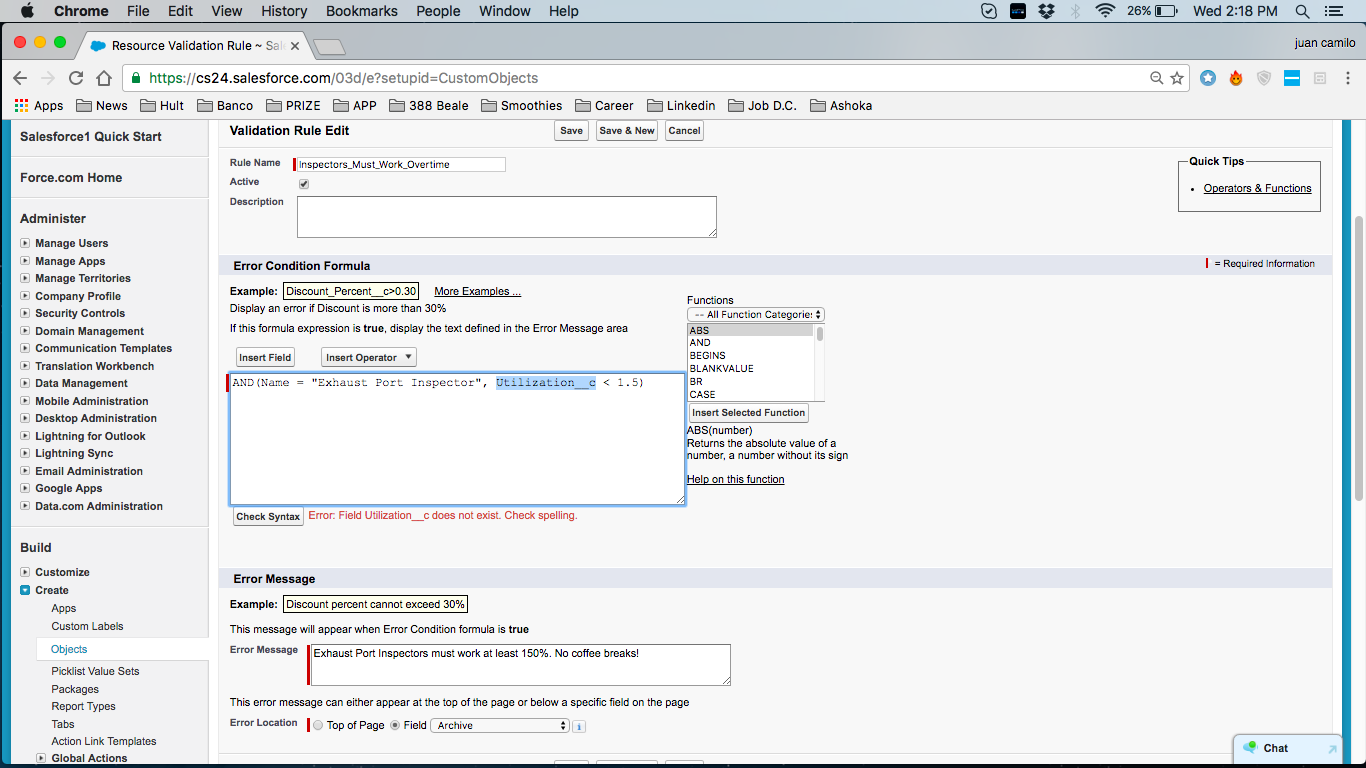Open the Chat widget
This screenshot has height=768, width=1366.
pyautogui.click(x=1289, y=748)
